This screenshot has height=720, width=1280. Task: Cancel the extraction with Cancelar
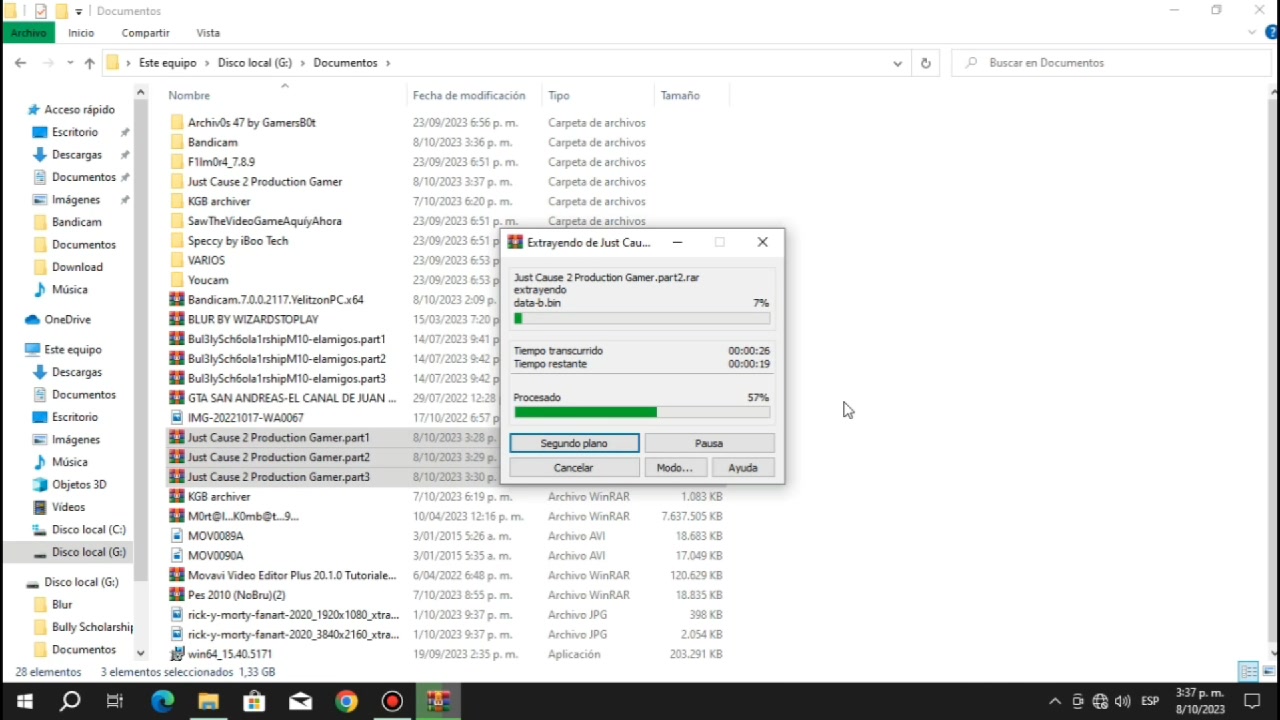click(x=574, y=468)
